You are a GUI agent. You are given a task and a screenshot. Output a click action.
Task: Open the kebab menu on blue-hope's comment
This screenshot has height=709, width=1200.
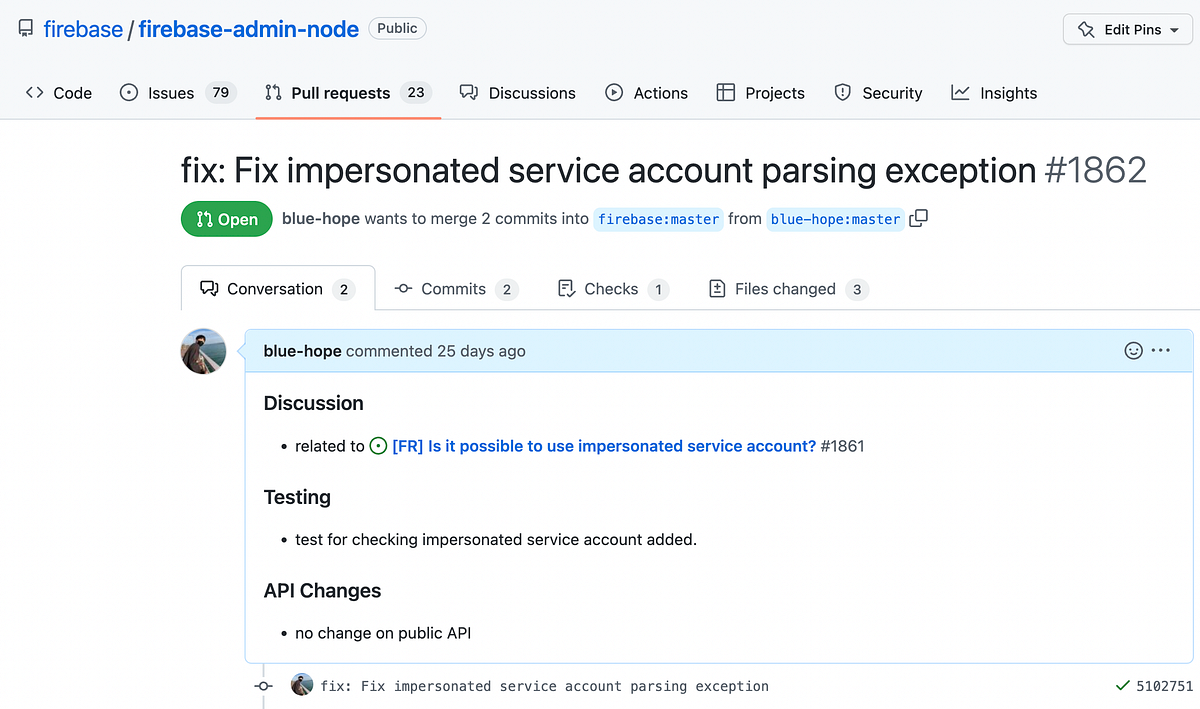click(1161, 350)
